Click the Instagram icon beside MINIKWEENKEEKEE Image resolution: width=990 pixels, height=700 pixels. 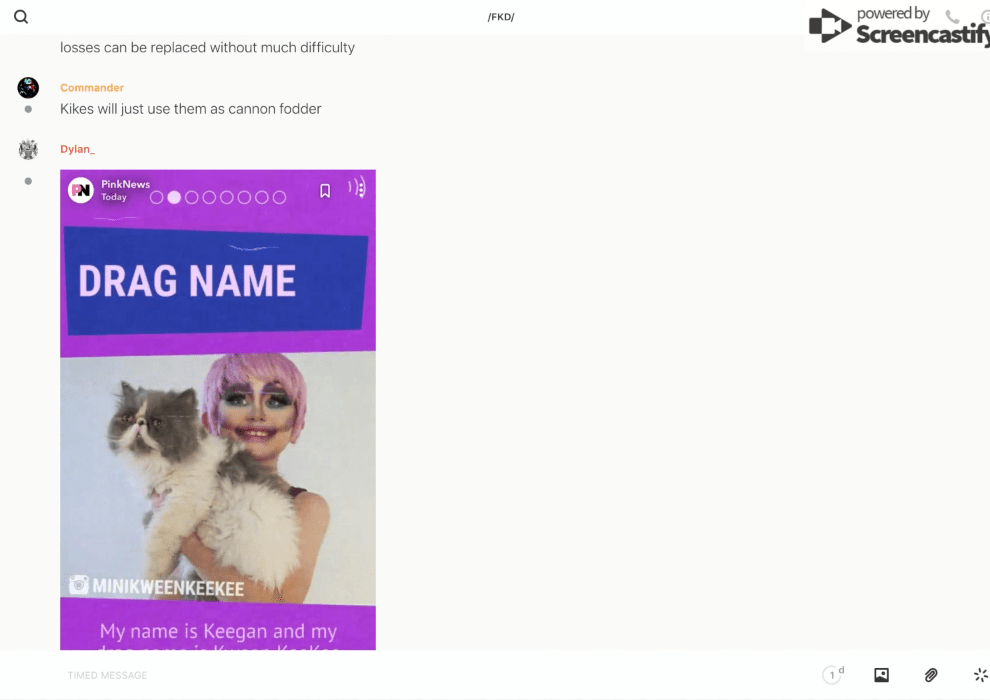78,586
